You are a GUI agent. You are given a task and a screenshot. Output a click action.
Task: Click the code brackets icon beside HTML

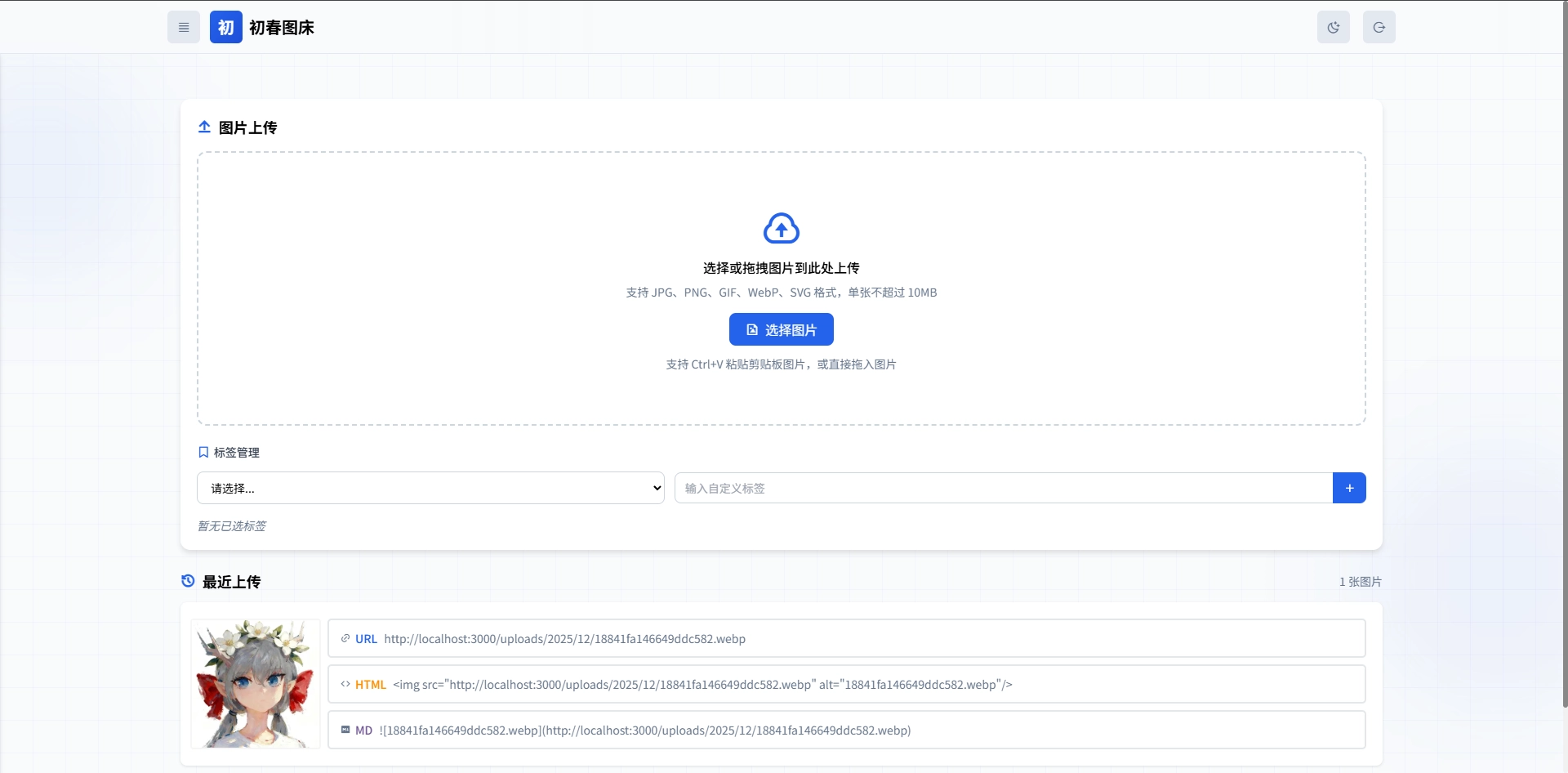[345, 684]
